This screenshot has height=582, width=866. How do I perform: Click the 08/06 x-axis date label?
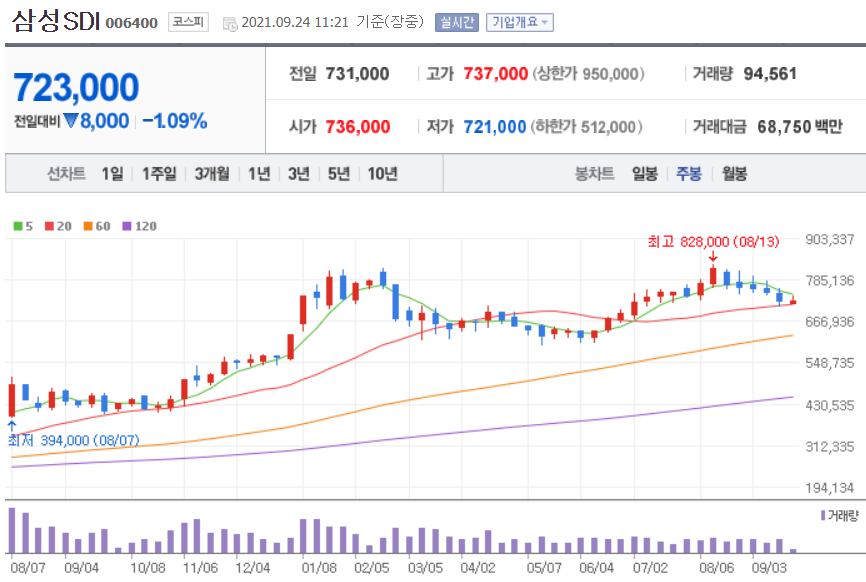[716, 568]
